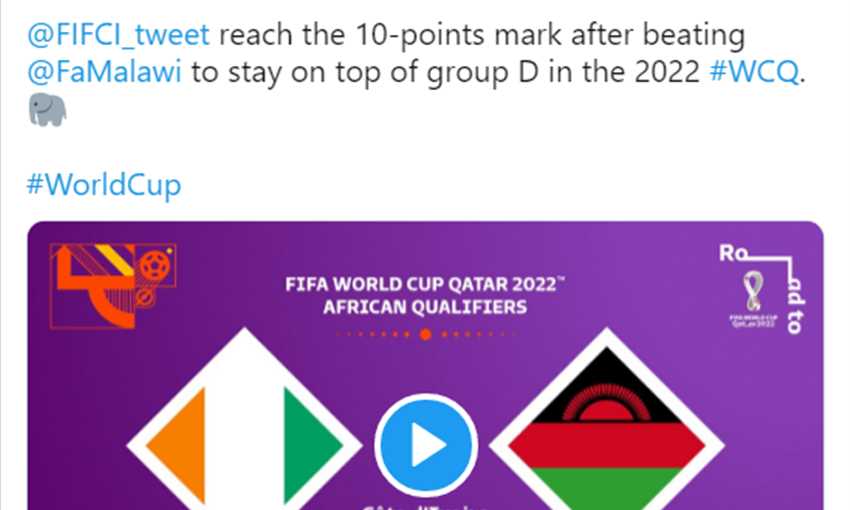Screen dimensions: 850x510
Task: Click the elephant emoji in tweet
Action: [x=48, y=111]
